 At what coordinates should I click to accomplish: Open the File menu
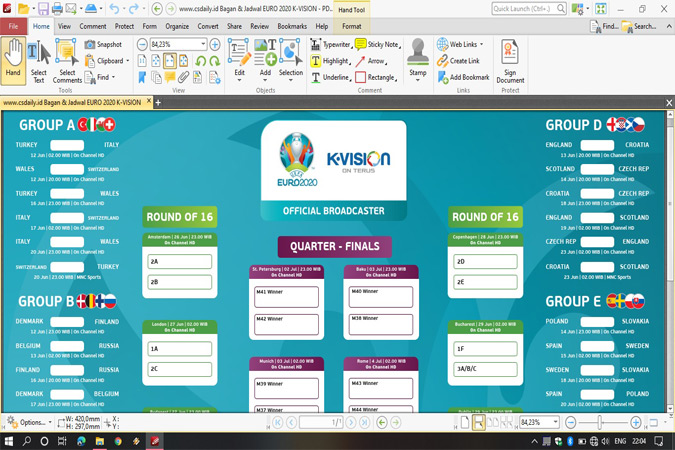coord(13,26)
